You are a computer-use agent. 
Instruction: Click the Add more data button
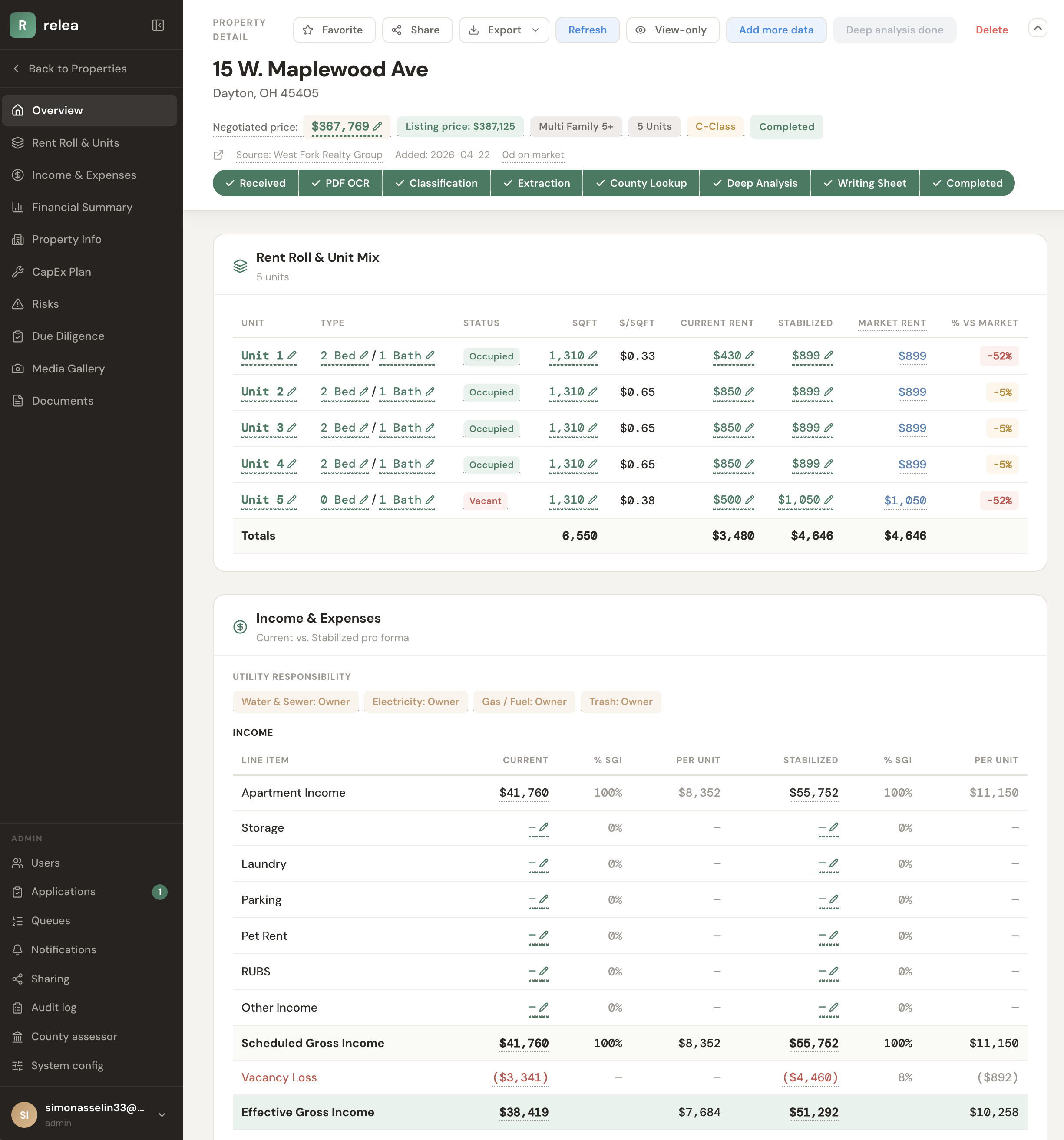click(x=776, y=30)
